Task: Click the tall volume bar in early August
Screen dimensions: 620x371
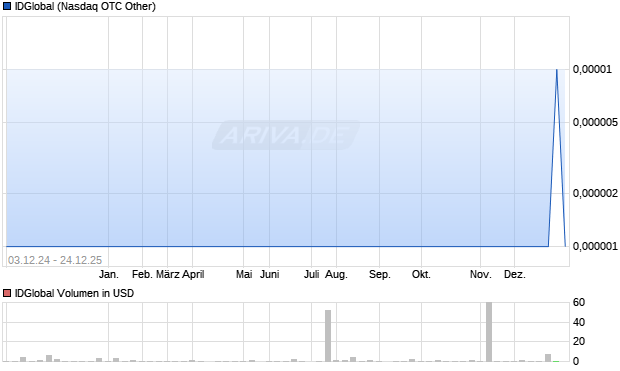Action: 328,335
